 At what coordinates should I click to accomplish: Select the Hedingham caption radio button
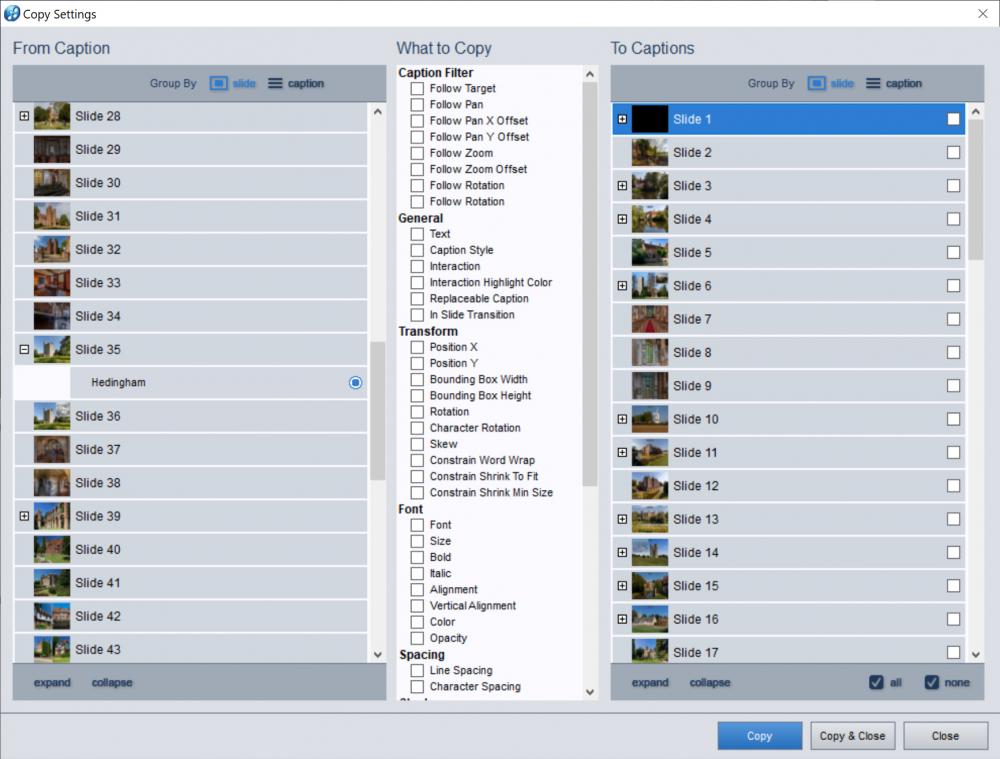[x=355, y=382]
